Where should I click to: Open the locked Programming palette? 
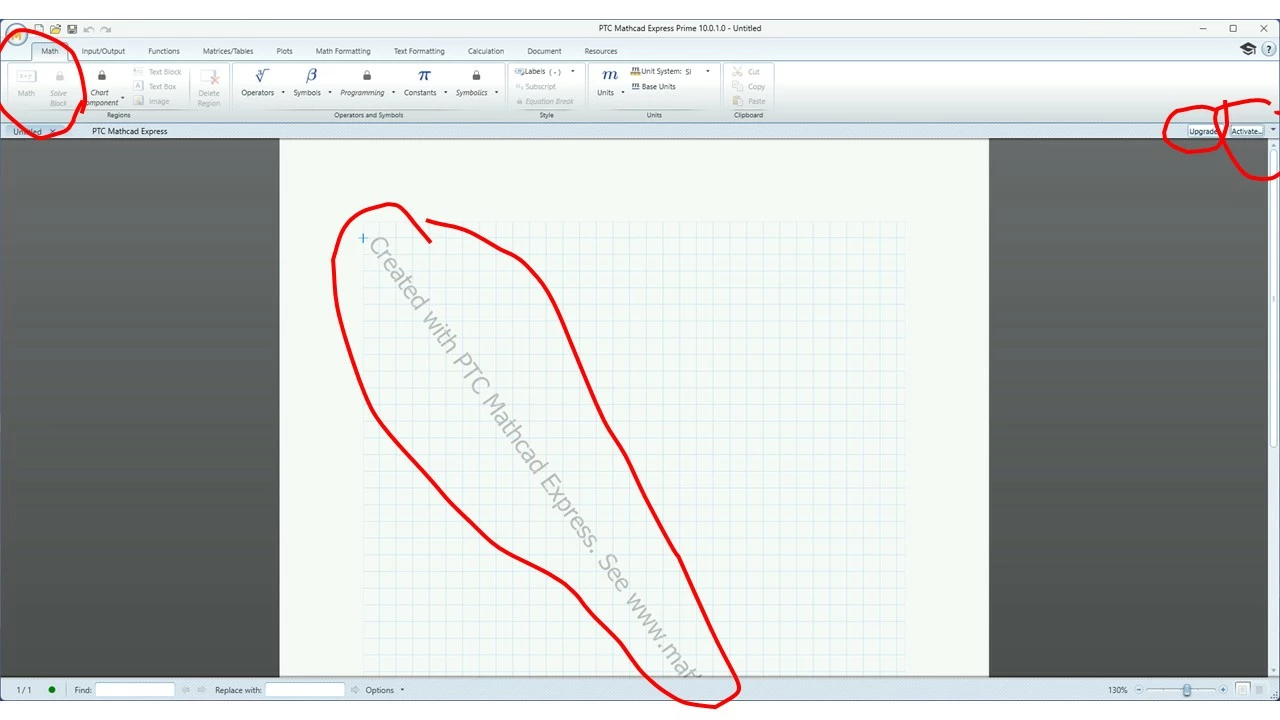(x=367, y=75)
